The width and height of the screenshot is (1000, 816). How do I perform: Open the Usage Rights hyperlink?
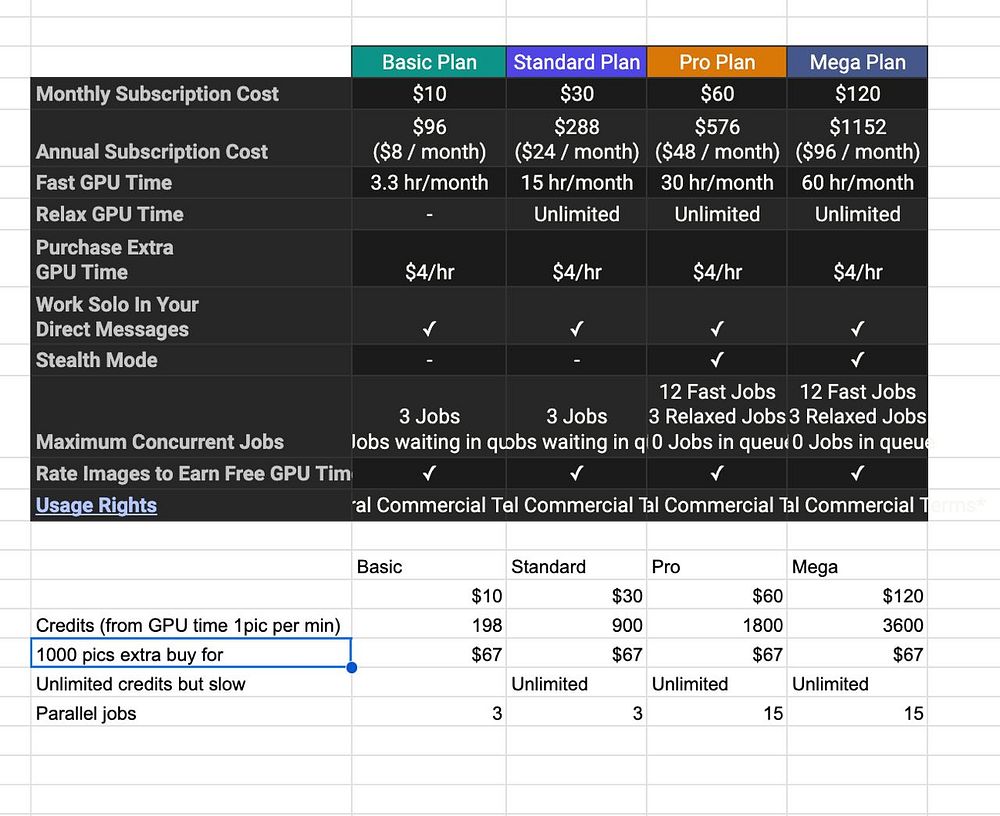click(96, 505)
